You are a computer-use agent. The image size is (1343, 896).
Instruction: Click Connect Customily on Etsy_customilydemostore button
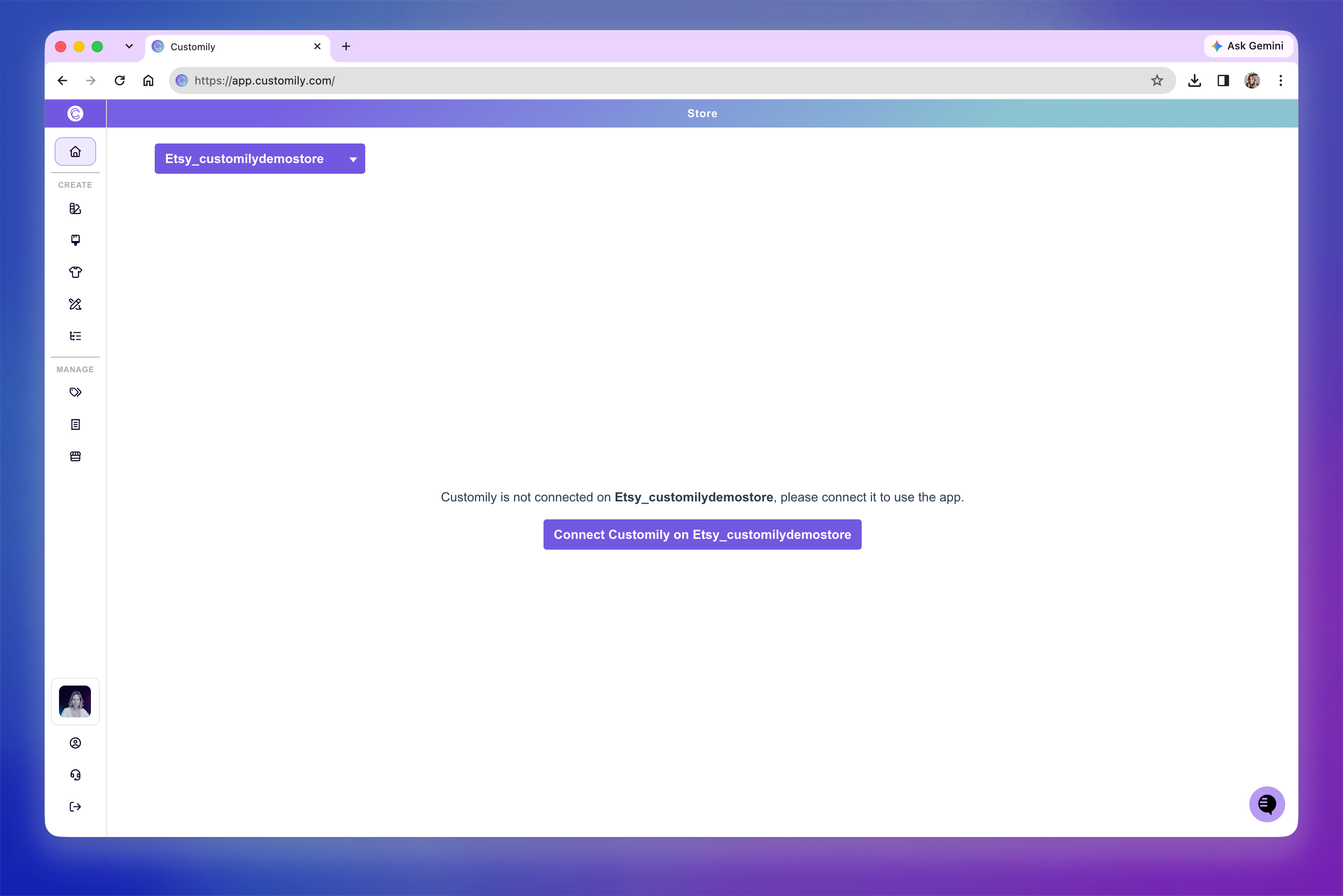point(702,534)
